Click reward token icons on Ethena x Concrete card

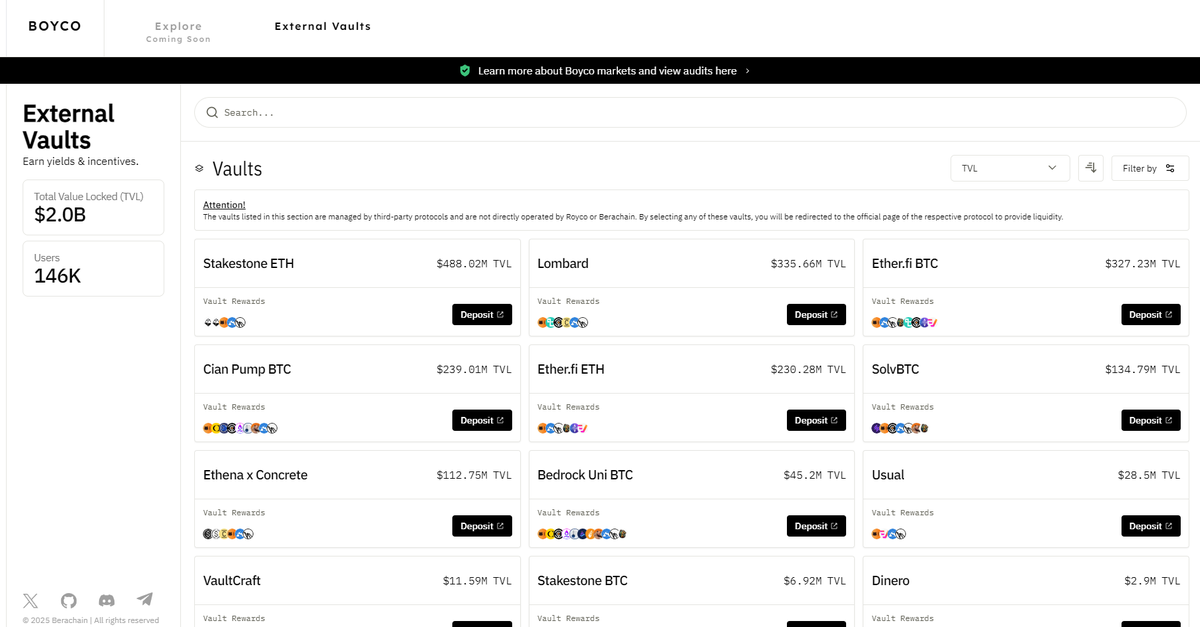point(229,534)
